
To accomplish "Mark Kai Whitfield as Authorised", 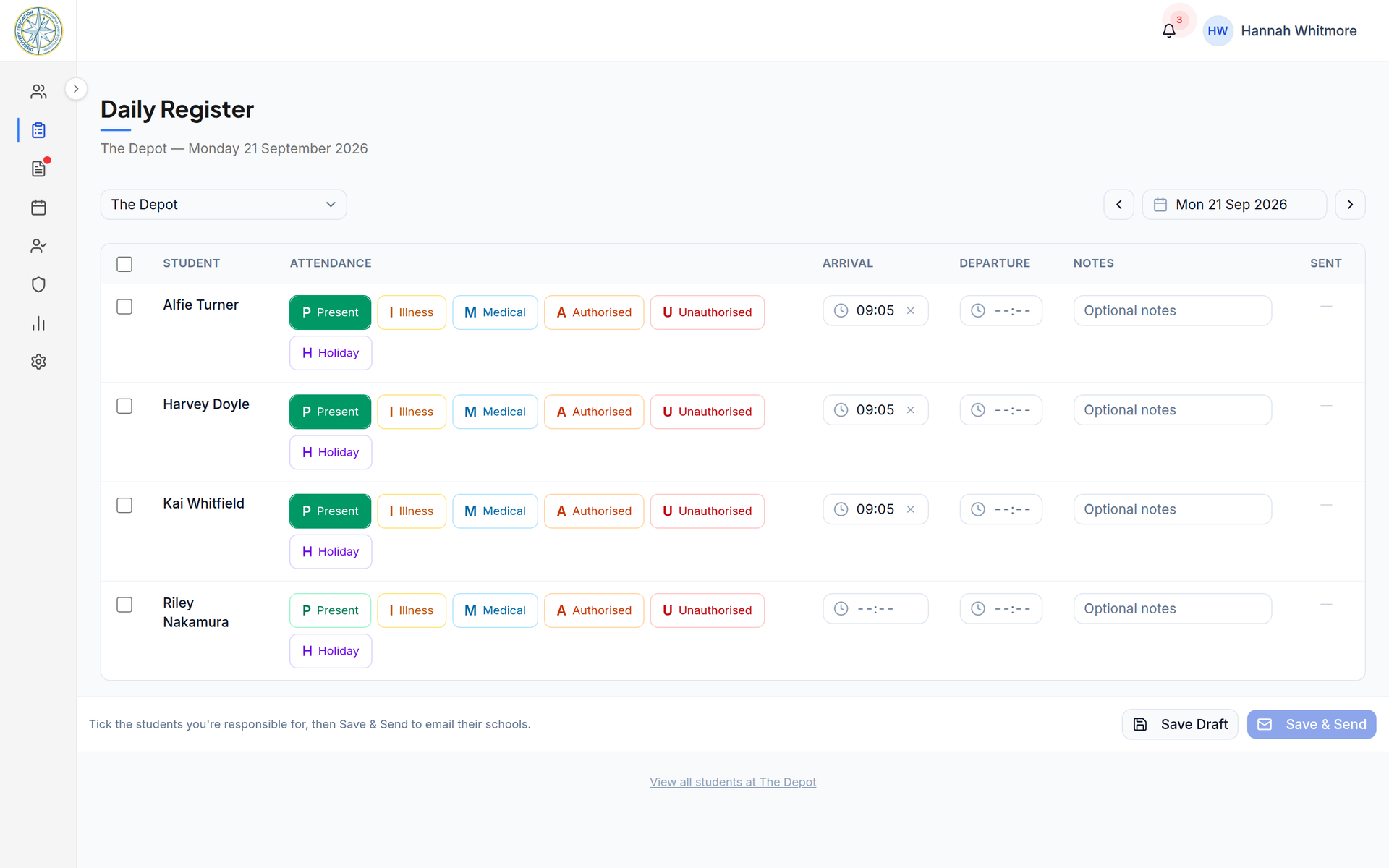I will 594,511.
